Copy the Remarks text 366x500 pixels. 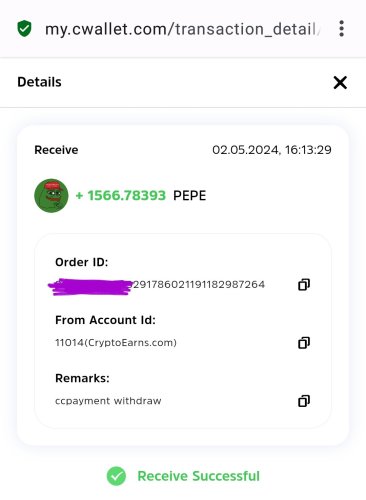click(x=304, y=401)
